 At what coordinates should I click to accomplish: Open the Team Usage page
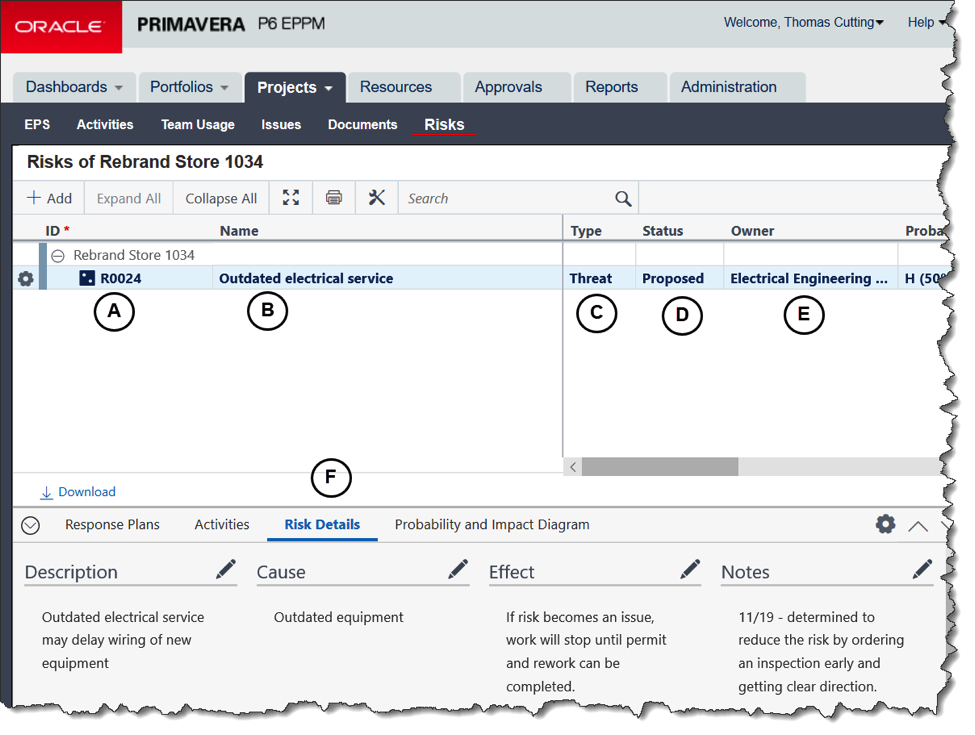click(198, 124)
